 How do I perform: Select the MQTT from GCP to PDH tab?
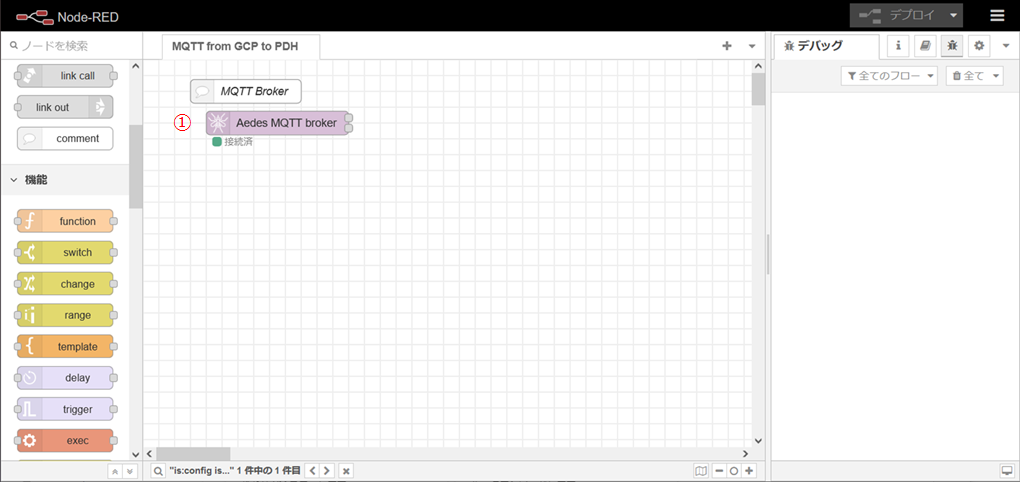(240, 46)
